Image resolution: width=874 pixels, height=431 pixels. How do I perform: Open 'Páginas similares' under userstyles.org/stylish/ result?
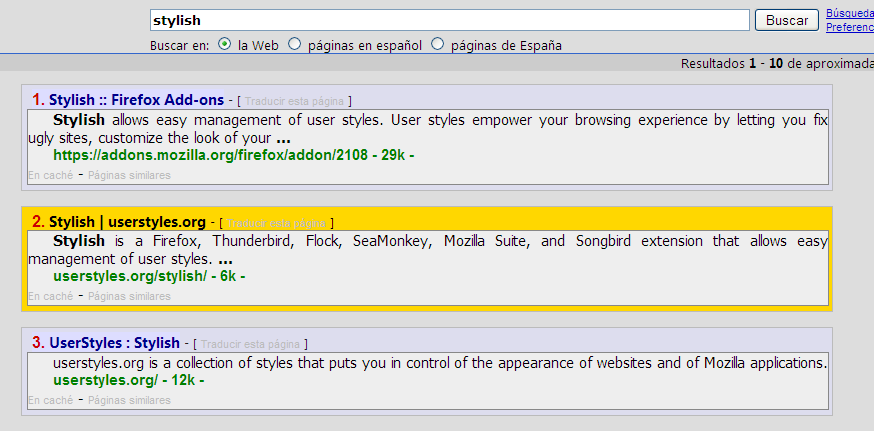click(129, 296)
